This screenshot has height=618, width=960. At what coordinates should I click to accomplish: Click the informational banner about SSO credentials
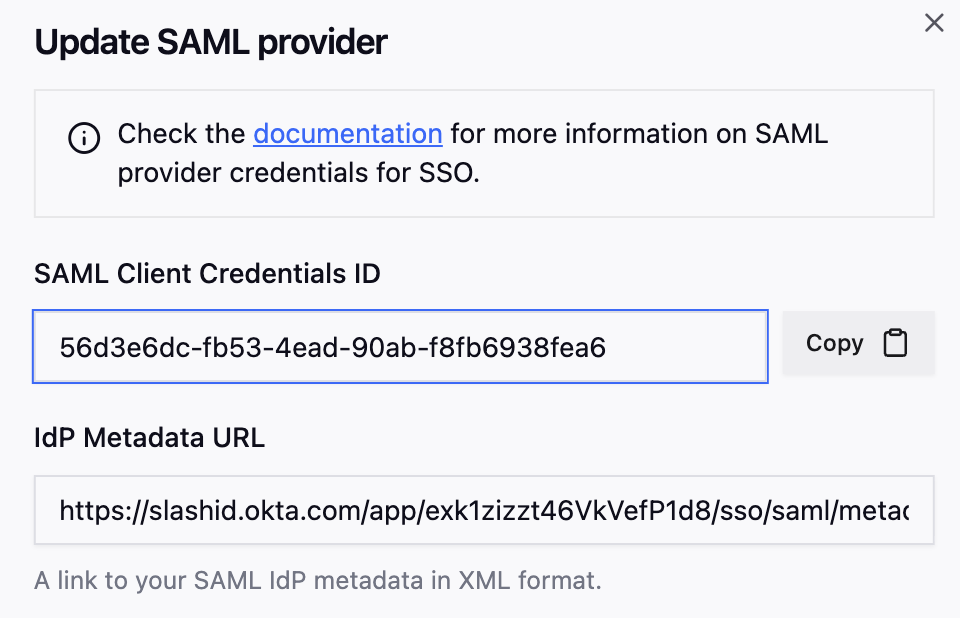485,153
